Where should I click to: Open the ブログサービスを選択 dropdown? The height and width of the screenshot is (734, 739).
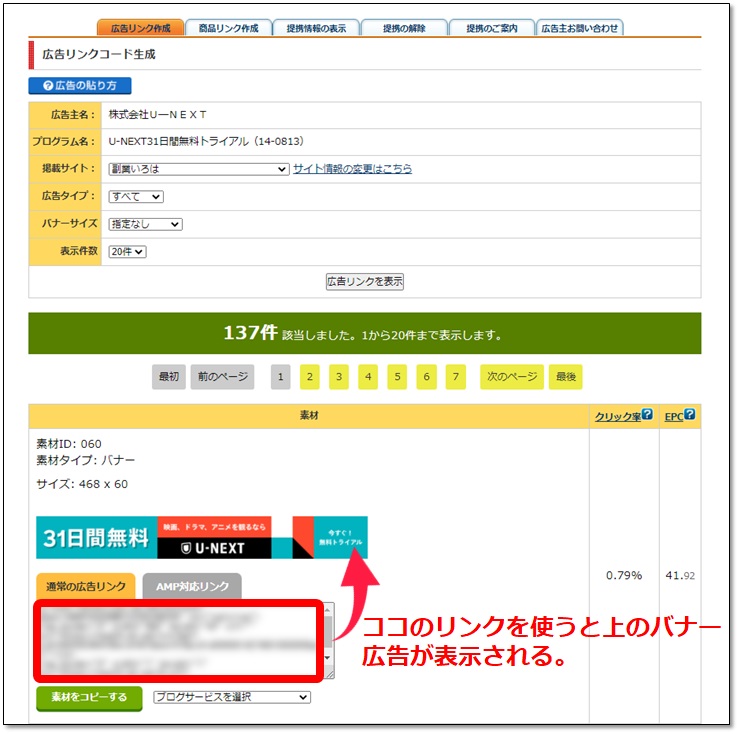[232, 697]
